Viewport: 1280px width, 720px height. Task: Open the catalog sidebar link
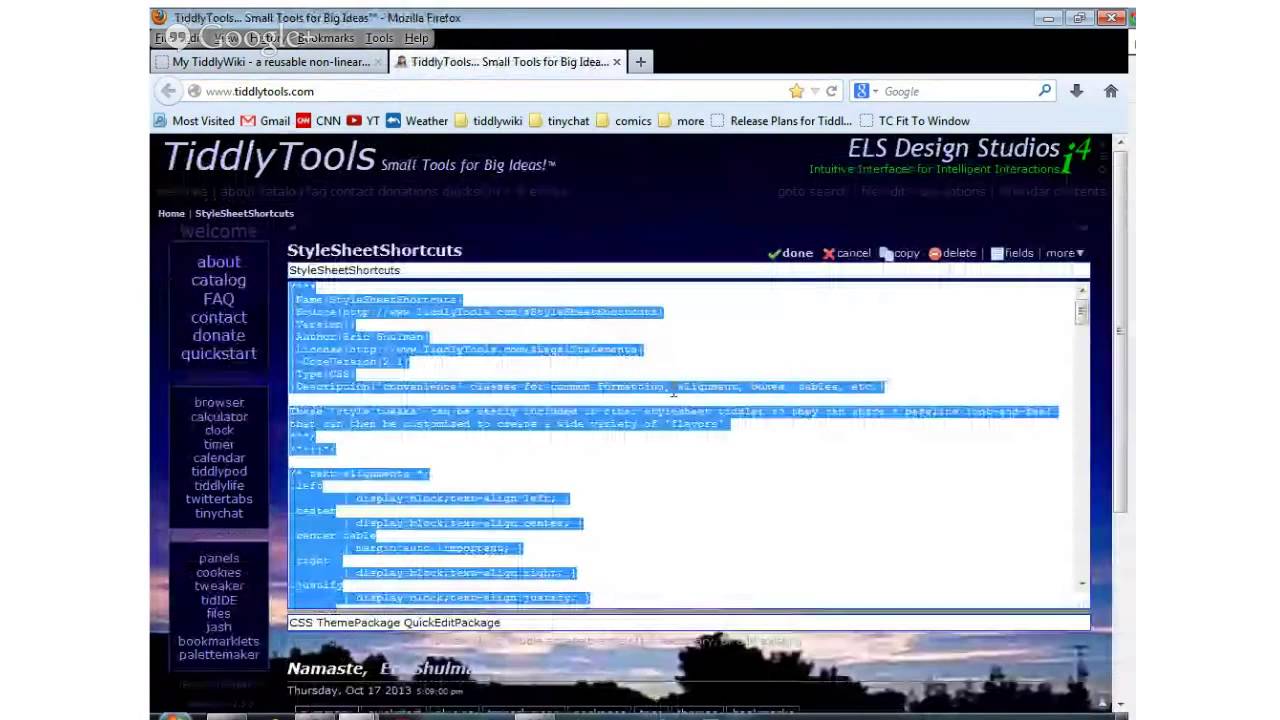[x=218, y=280]
